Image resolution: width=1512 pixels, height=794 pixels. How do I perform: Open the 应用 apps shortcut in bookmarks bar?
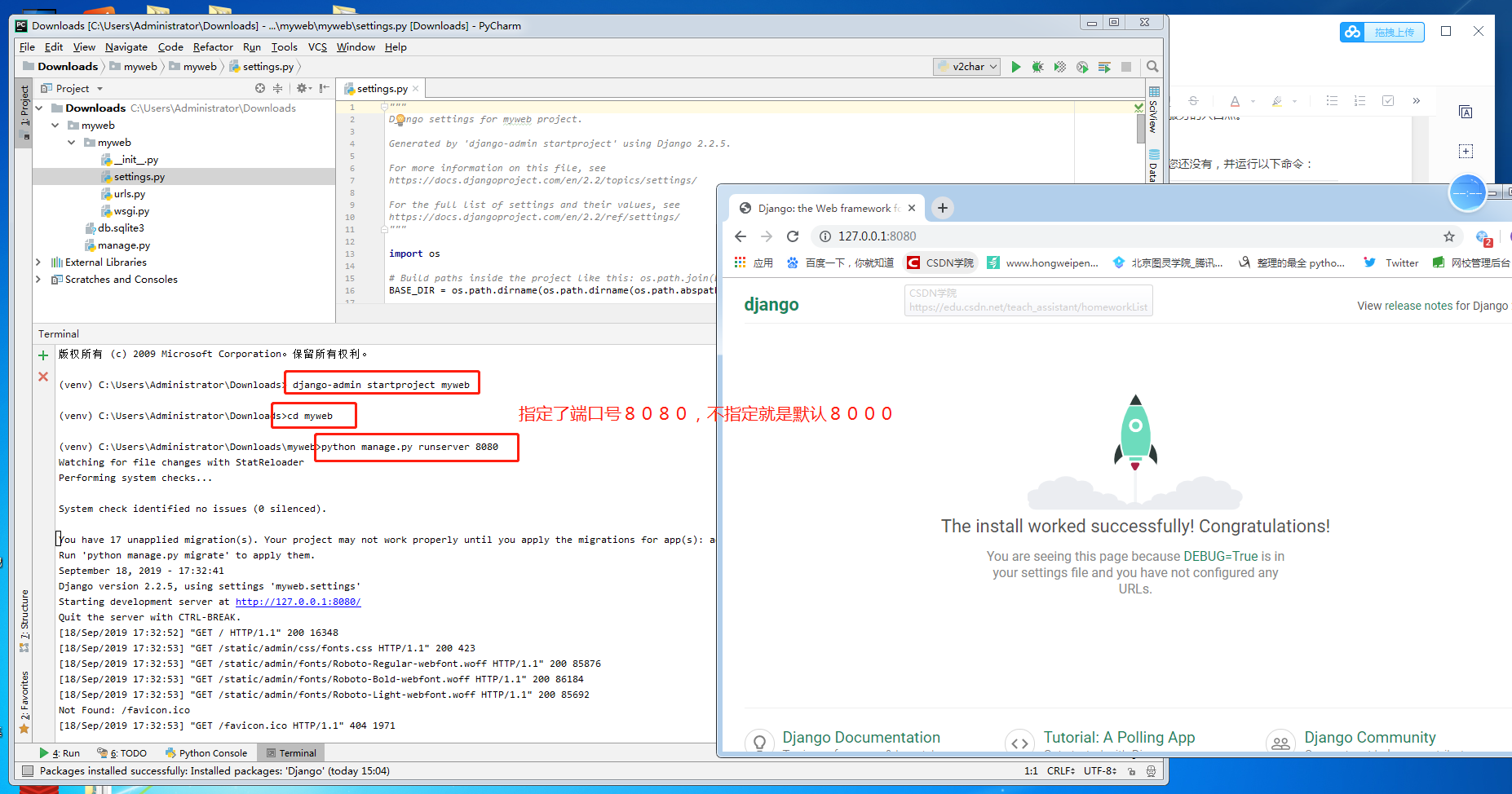[754, 262]
